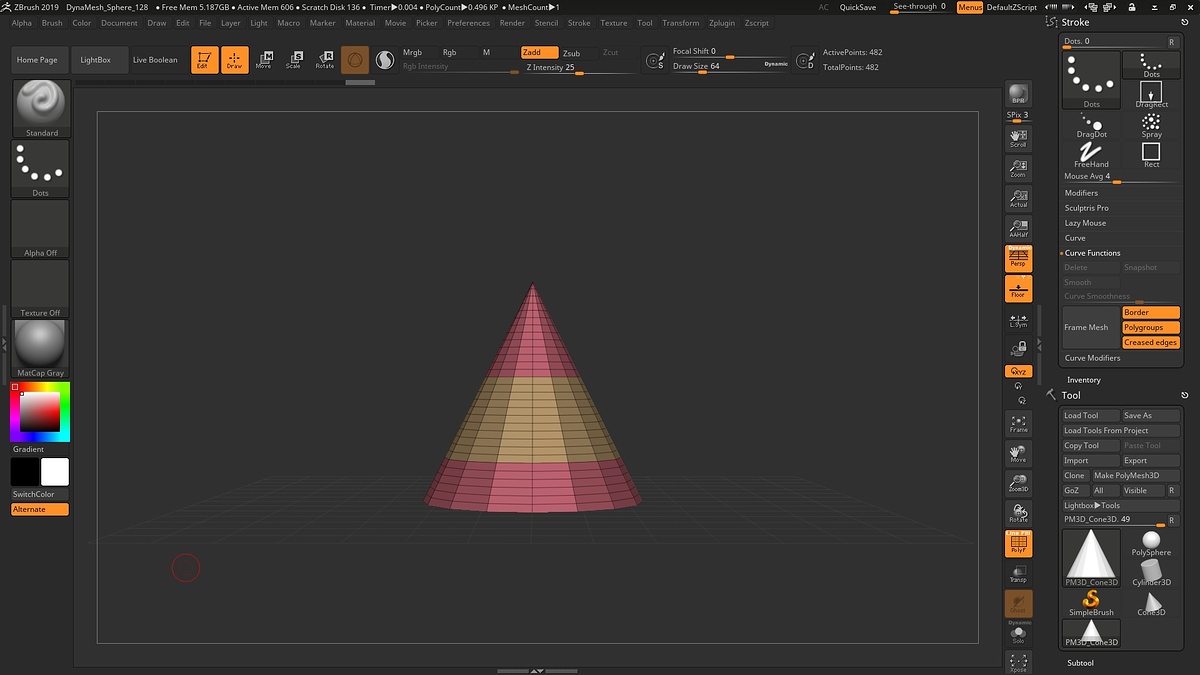Expand the Lazy Mouse section
This screenshot has width=1200, height=675.
pyautogui.click(x=1085, y=223)
